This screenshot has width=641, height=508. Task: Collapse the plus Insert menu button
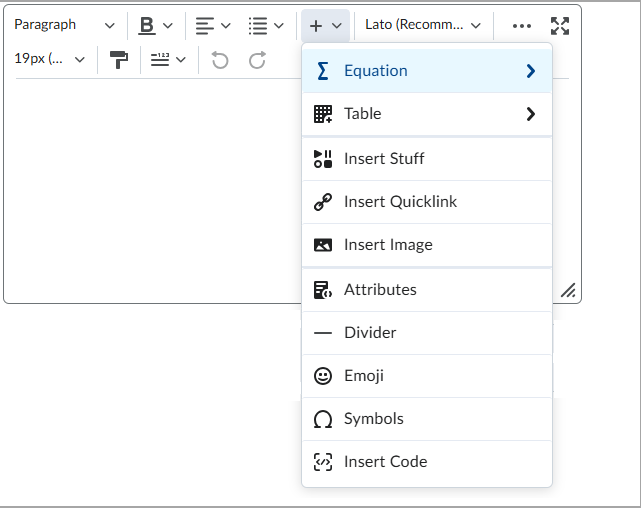(x=326, y=25)
